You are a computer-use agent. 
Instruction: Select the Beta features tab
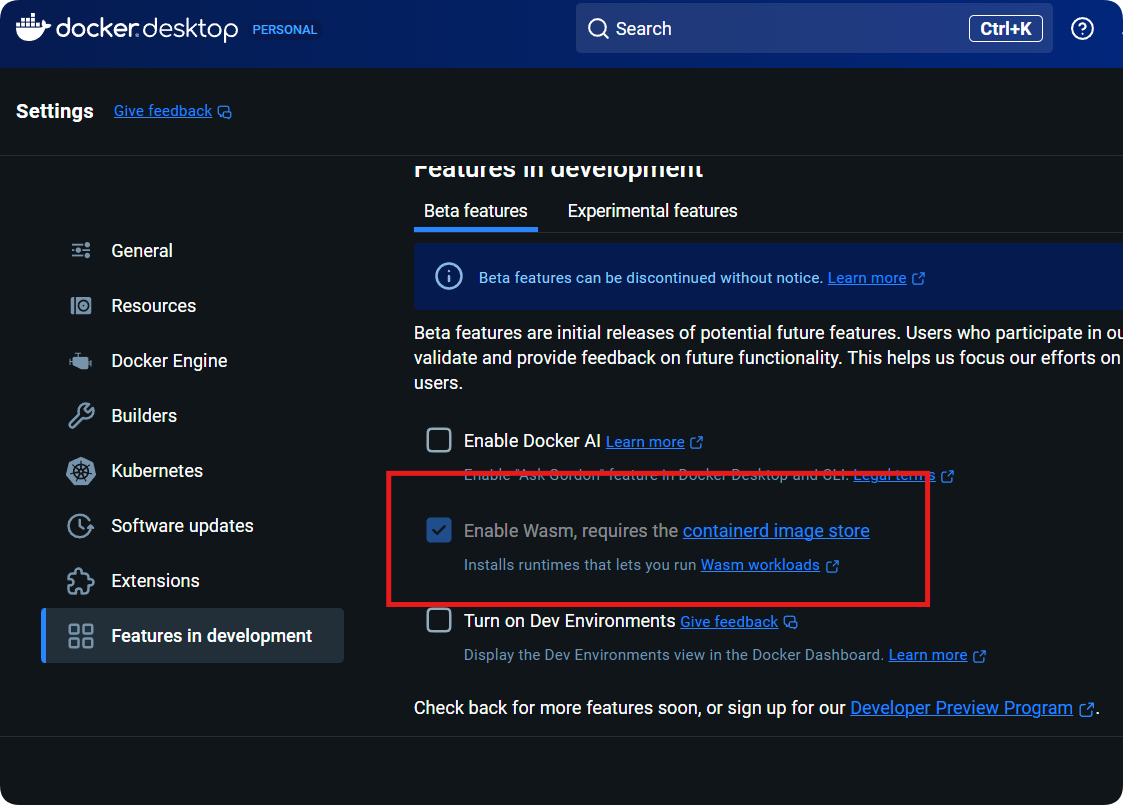[x=475, y=211]
